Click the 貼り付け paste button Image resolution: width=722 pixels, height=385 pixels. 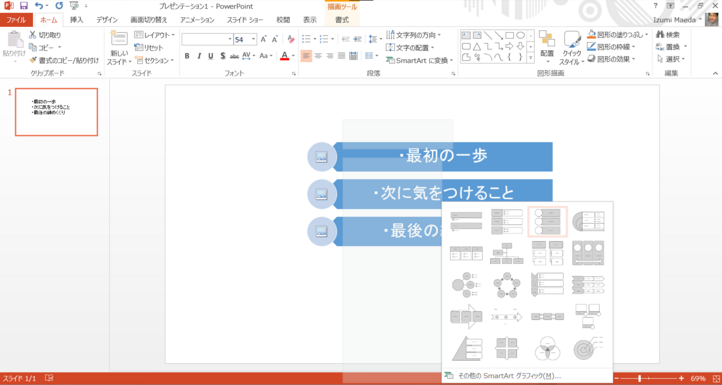[x=14, y=47]
